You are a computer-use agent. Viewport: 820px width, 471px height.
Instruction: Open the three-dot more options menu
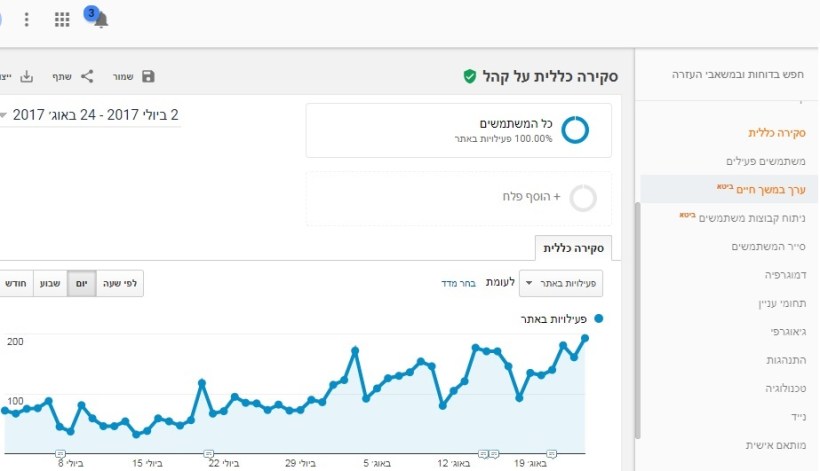[x=27, y=20]
